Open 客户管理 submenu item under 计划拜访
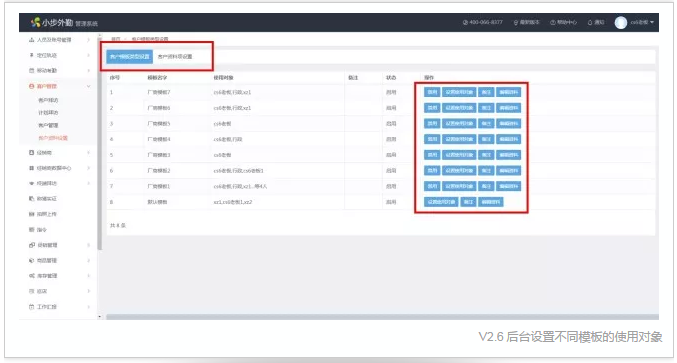Viewport: 677px width, 363px height. click(x=48, y=125)
